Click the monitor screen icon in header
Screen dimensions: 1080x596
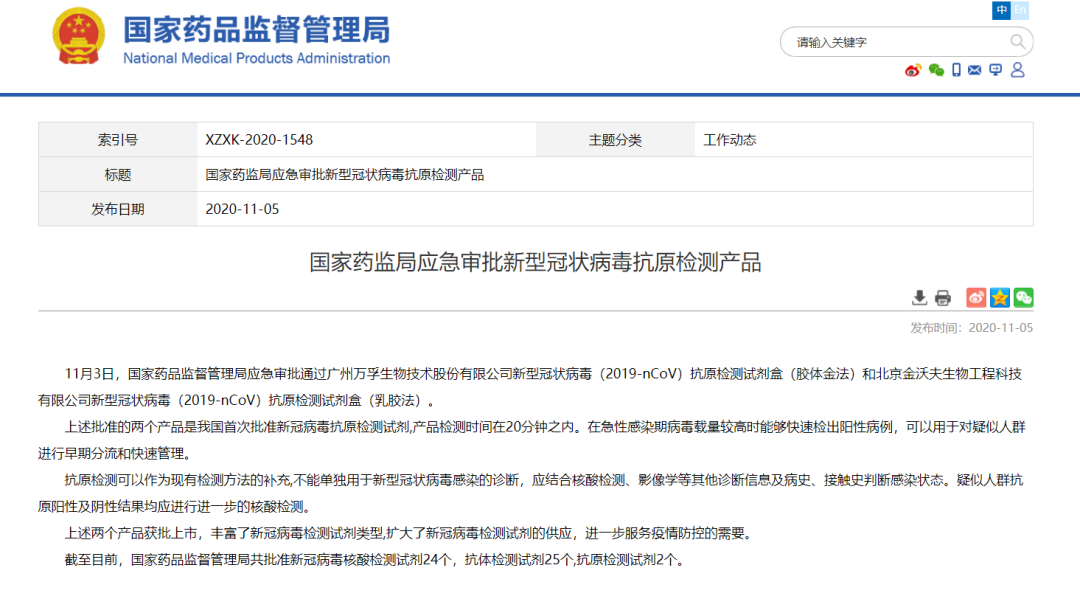coord(995,70)
